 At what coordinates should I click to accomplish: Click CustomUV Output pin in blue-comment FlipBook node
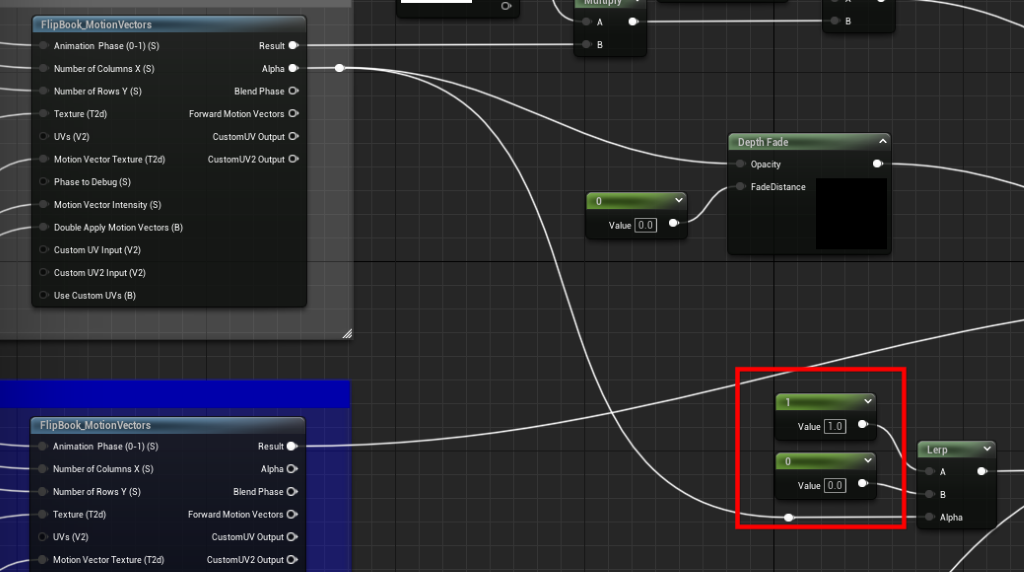[x=292, y=537]
